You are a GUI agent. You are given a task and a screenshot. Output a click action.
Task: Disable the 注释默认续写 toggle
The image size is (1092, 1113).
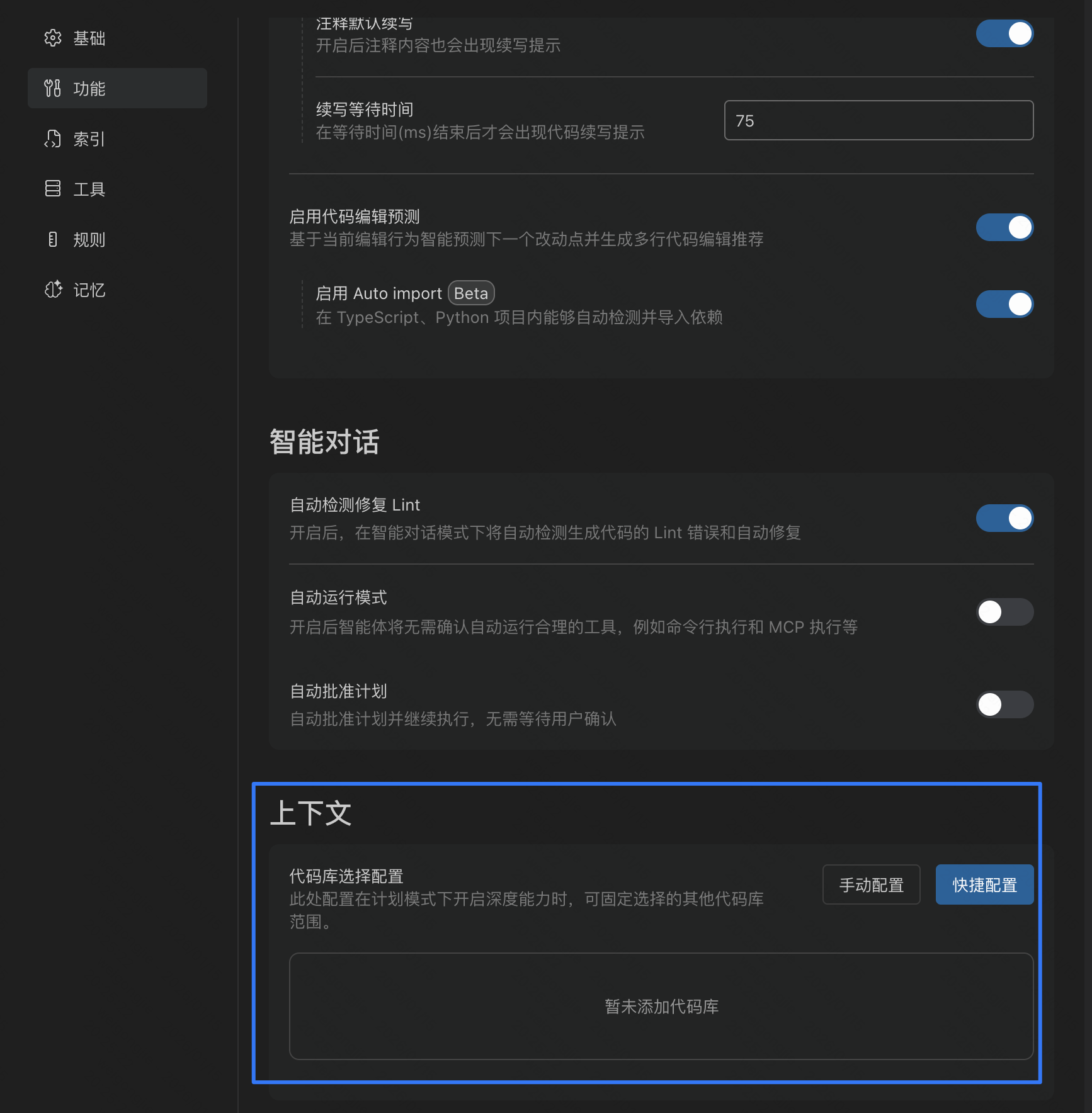click(1004, 33)
